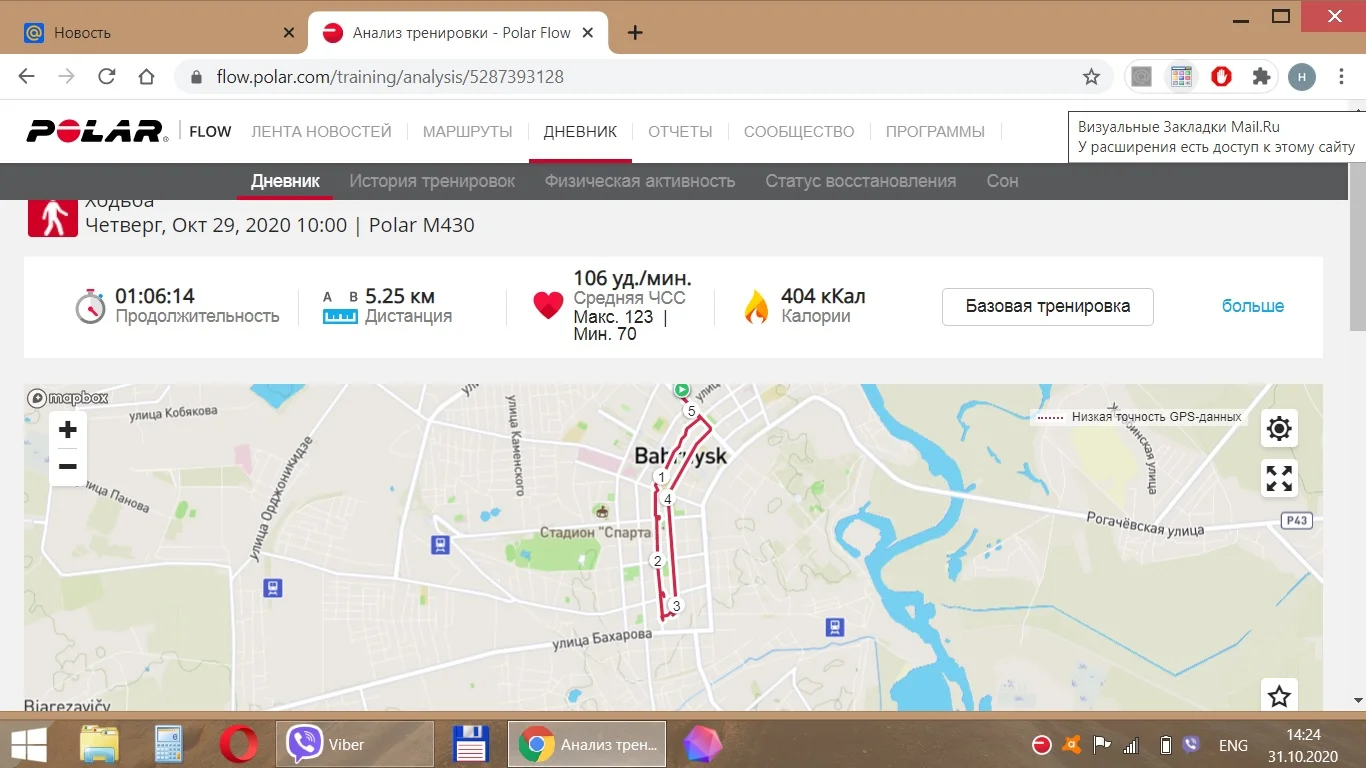Click the 5.25 км distance value
The height and width of the screenshot is (768, 1366).
(x=400, y=296)
